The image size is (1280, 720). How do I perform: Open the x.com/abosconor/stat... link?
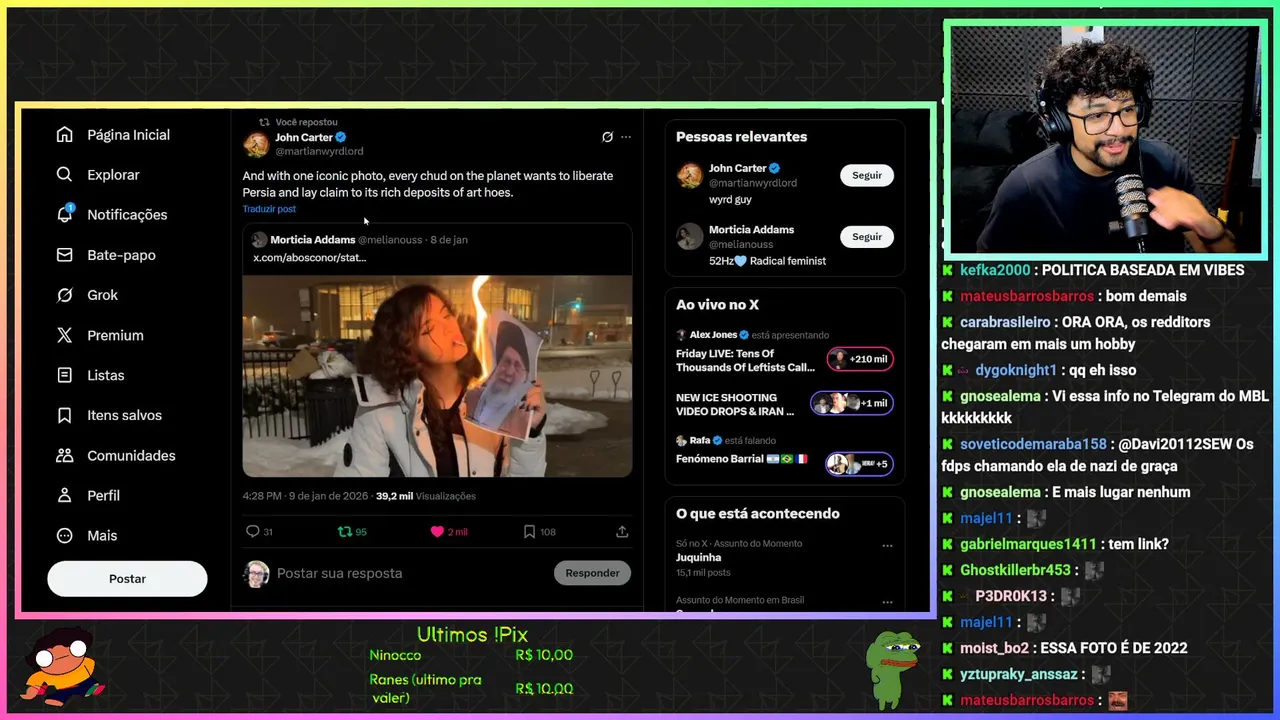[x=310, y=258]
